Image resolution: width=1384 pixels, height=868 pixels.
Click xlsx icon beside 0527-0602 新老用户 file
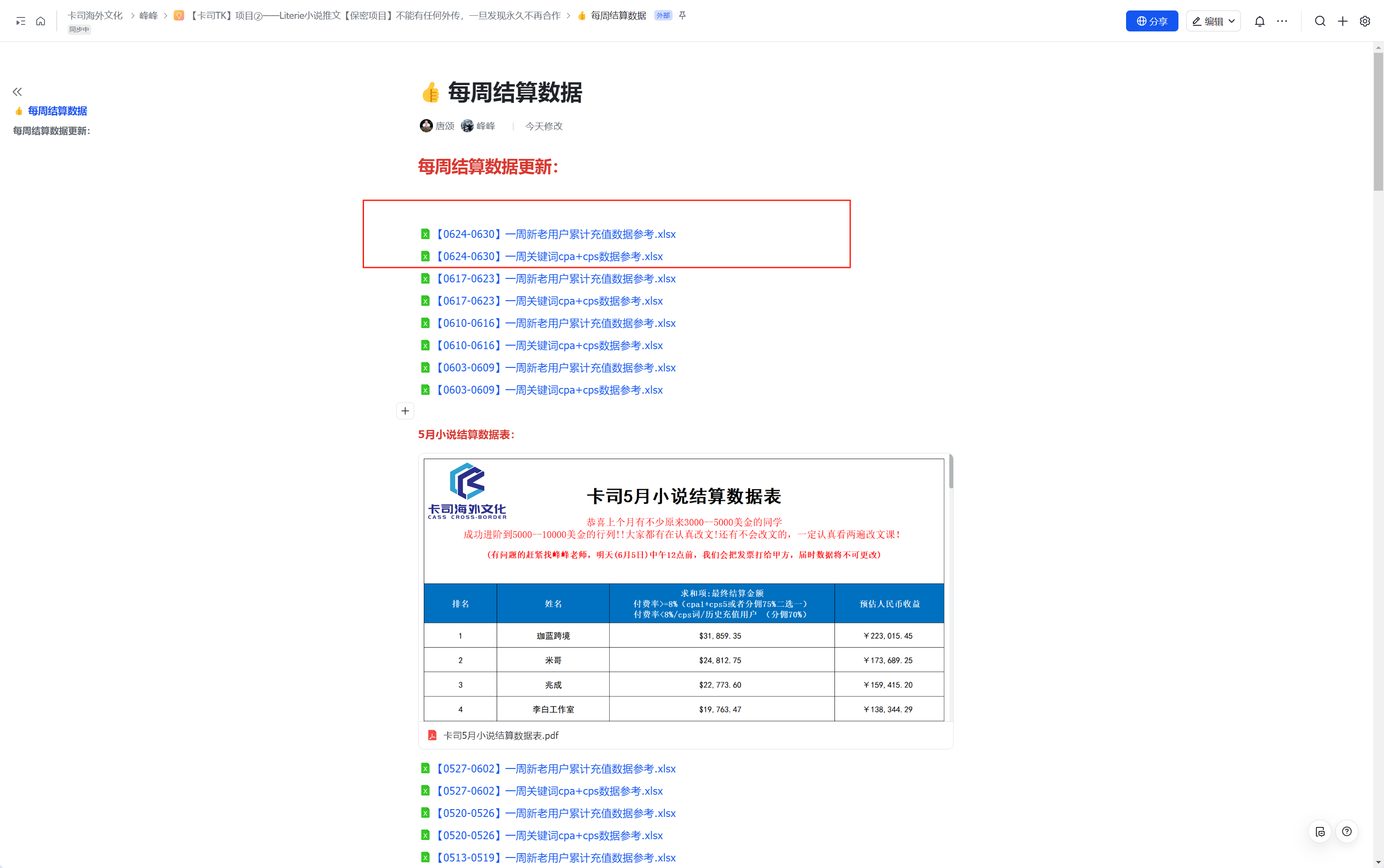(x=425, y=769)
